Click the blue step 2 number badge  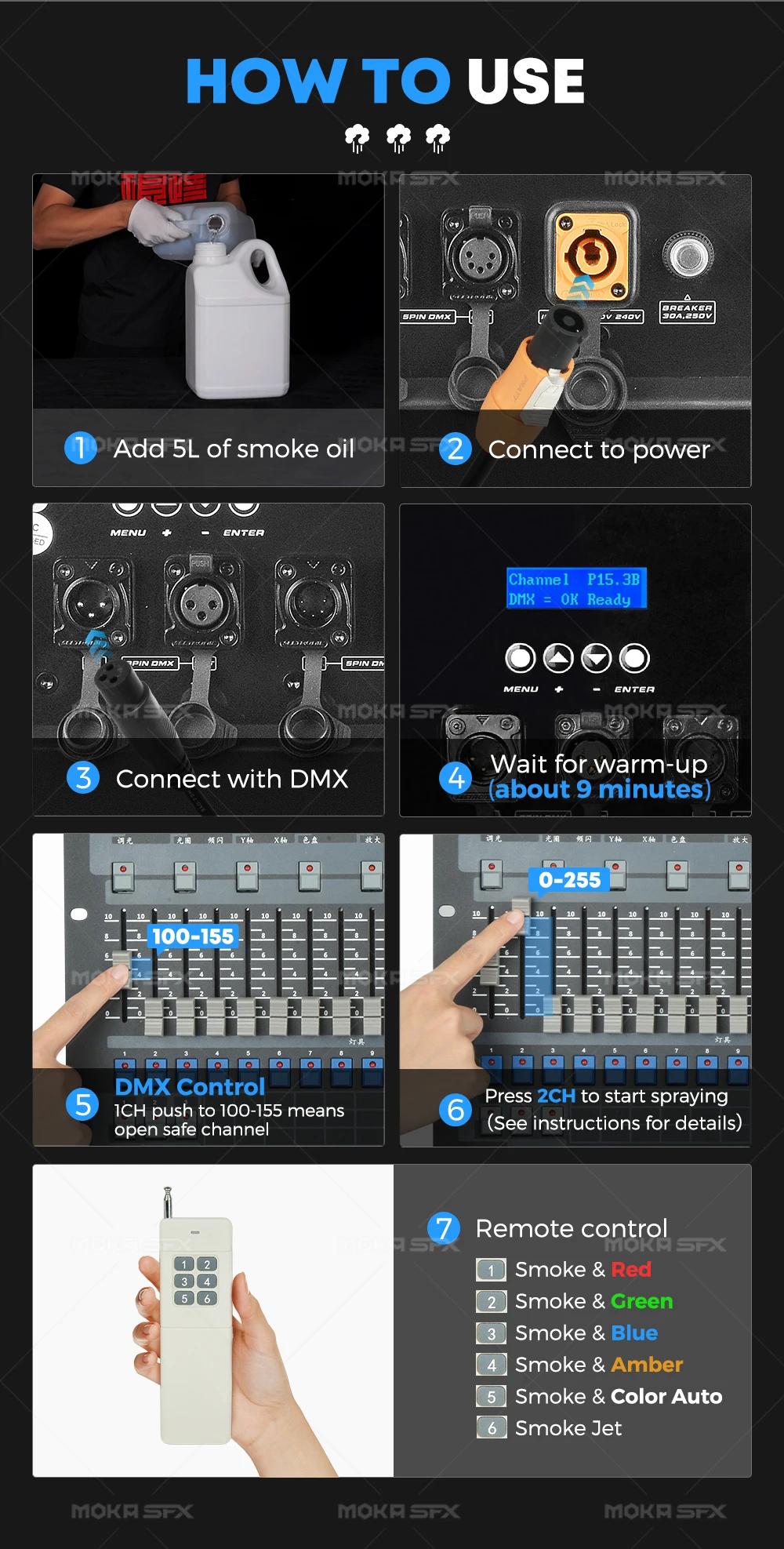(456, 449)
